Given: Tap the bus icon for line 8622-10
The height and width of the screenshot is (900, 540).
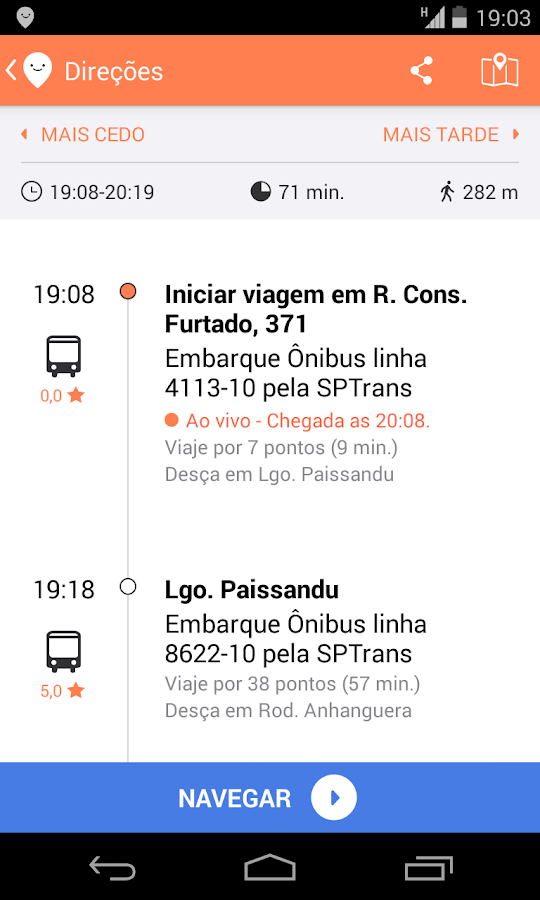Looking at the screenshot, I should (64, 651).
